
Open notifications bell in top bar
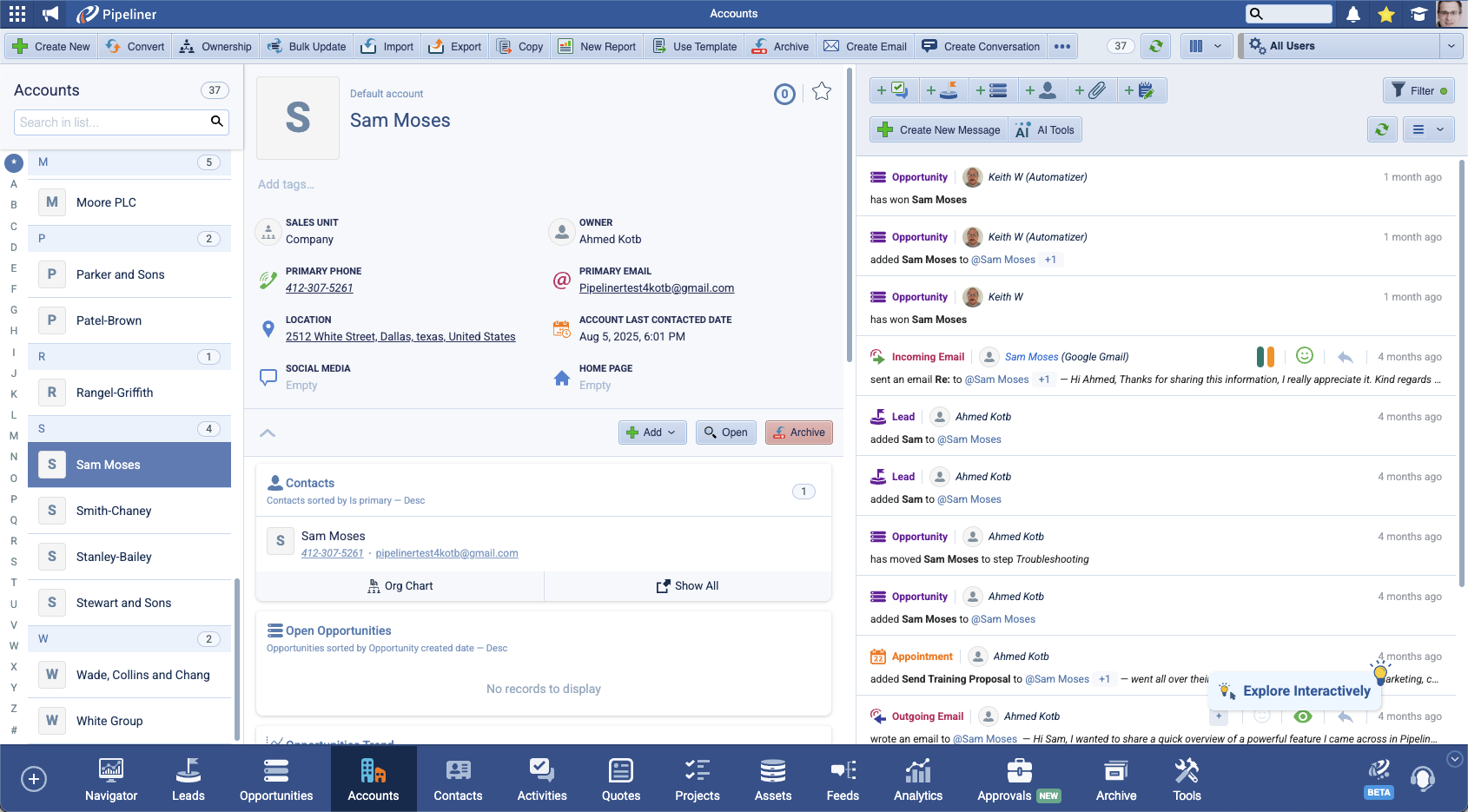tap(1353, 14)
